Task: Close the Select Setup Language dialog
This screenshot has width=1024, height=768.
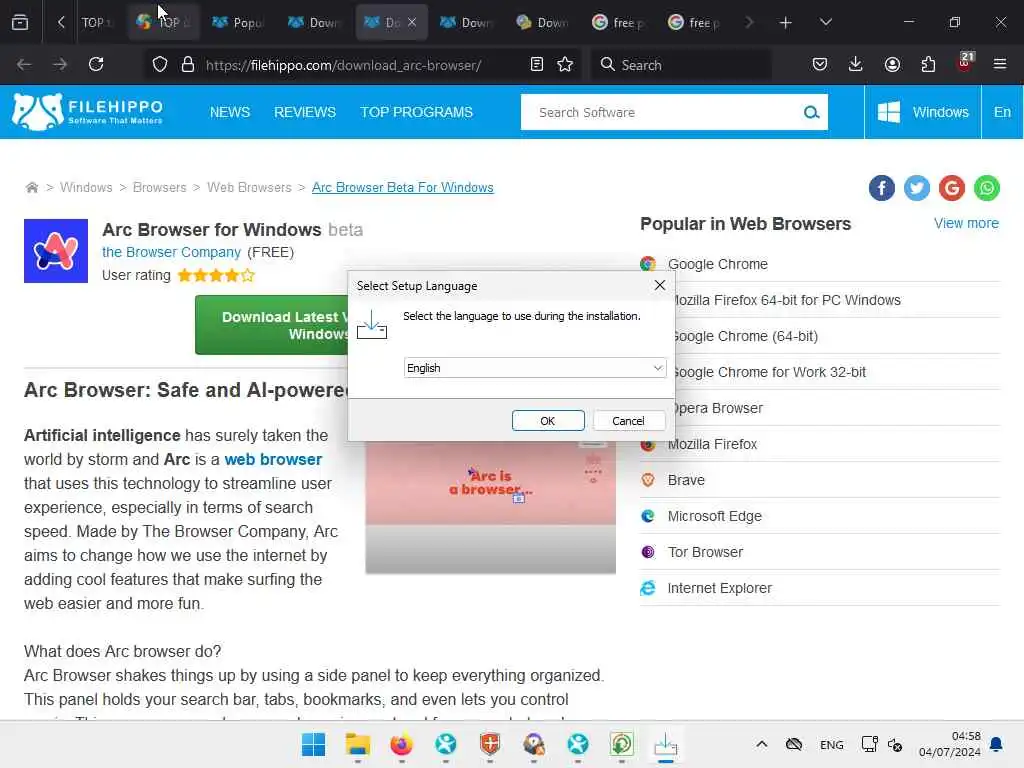Action: [x=660, y=285]
